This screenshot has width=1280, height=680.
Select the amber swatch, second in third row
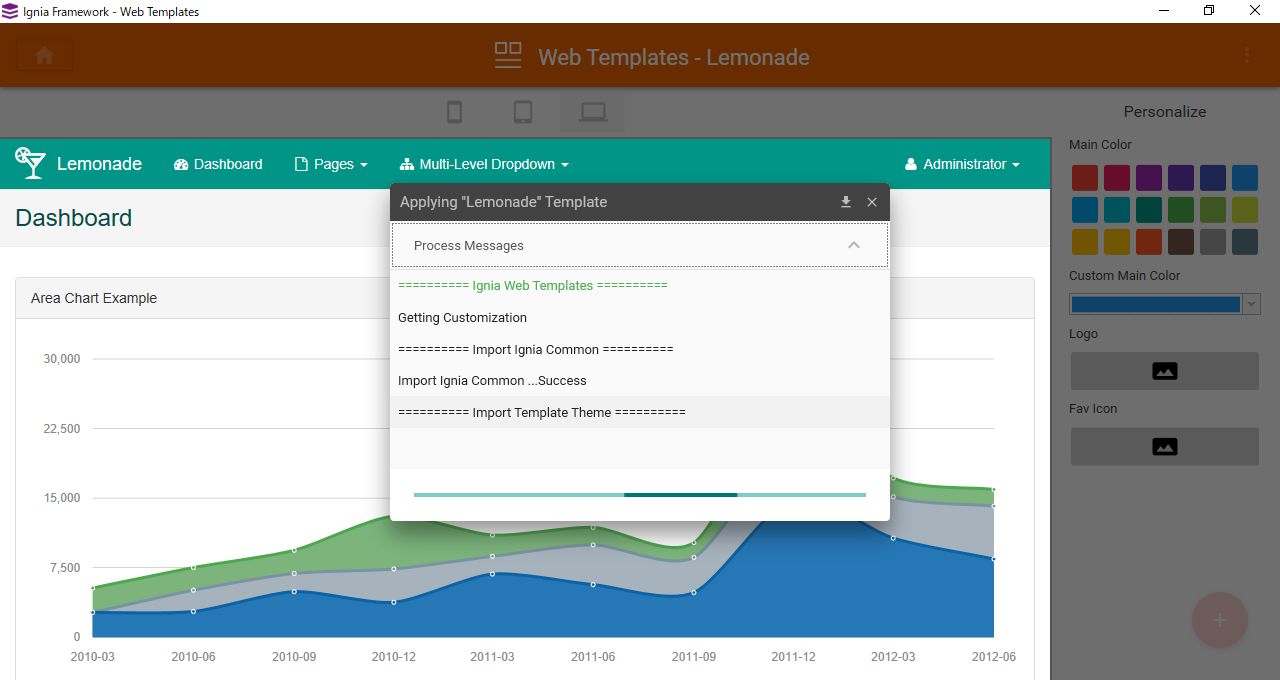click(x=1117, y=242)
